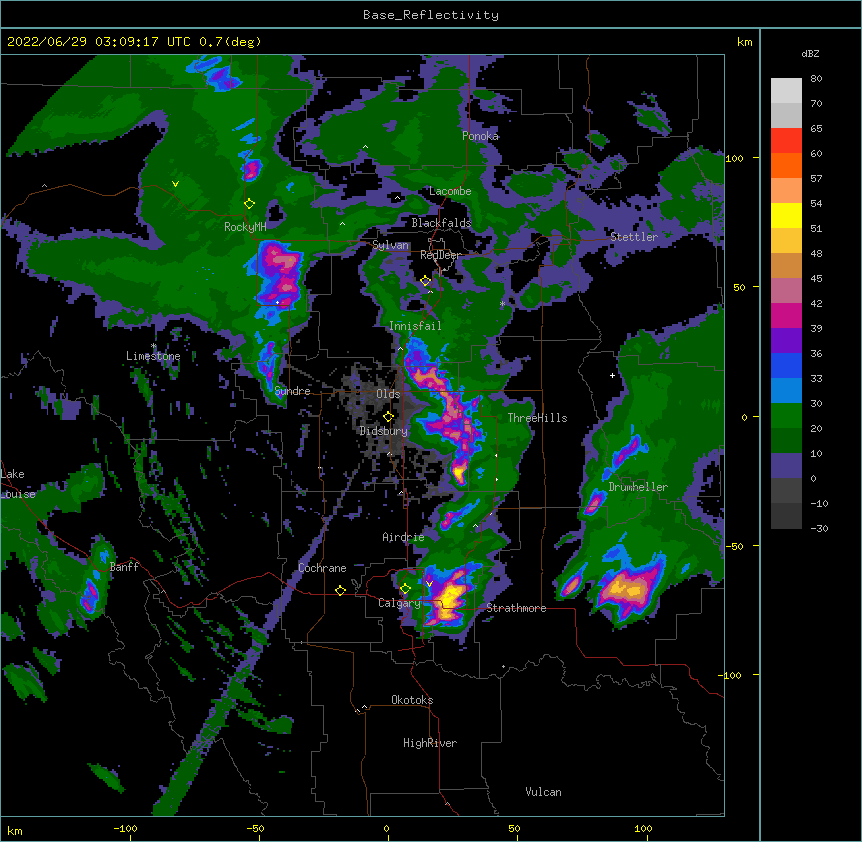The image size is (862, 842).
Task: Click the Vulcan city label
Action: (x=543, y=792)
